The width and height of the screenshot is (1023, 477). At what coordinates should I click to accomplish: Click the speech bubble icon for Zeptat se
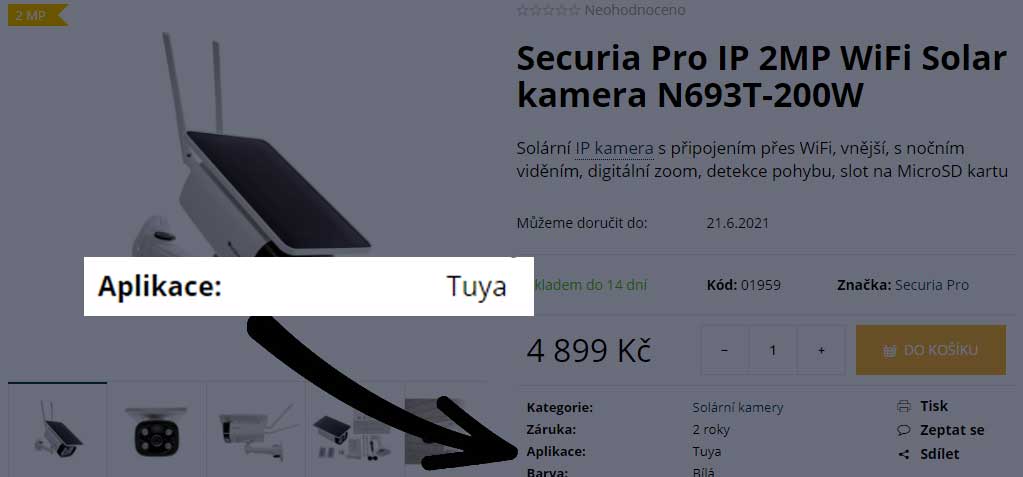point(904,430)
